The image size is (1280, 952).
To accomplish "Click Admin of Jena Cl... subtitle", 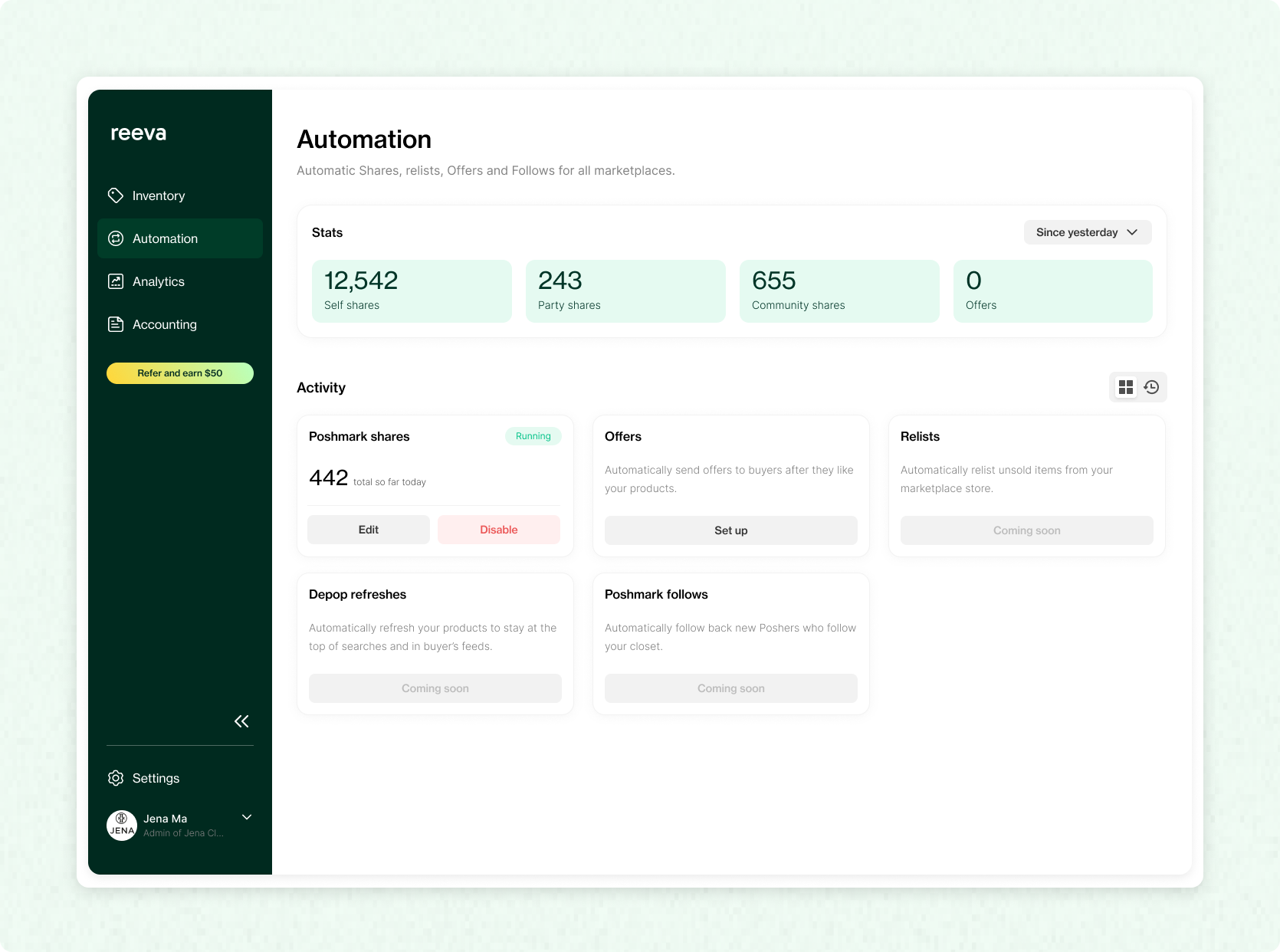I will coord(184,833).
